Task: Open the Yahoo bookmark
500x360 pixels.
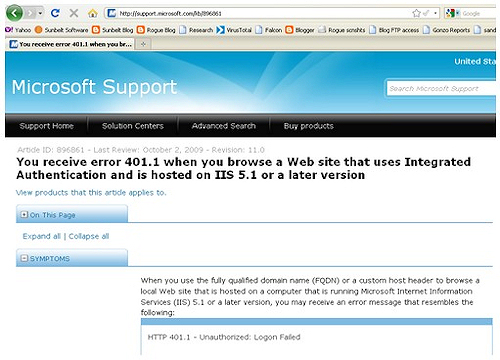Action: (x=18, y=30)
